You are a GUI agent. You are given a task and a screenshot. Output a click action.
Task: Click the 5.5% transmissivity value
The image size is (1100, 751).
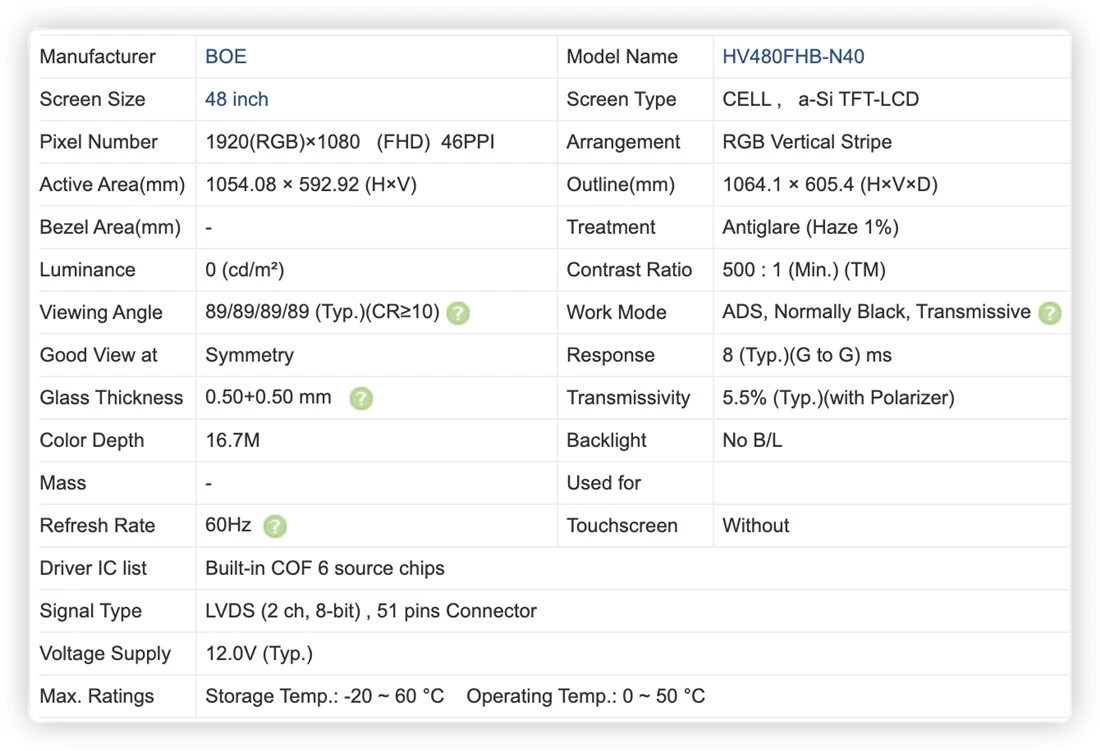[x=838, y=398]
